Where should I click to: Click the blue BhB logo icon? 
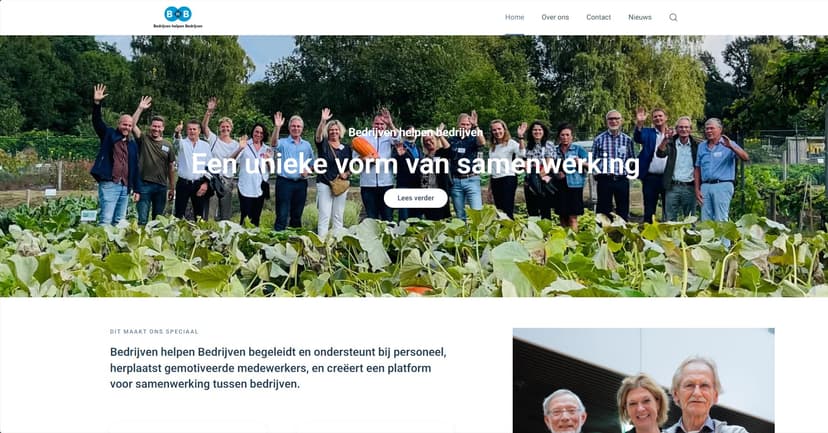178,14
